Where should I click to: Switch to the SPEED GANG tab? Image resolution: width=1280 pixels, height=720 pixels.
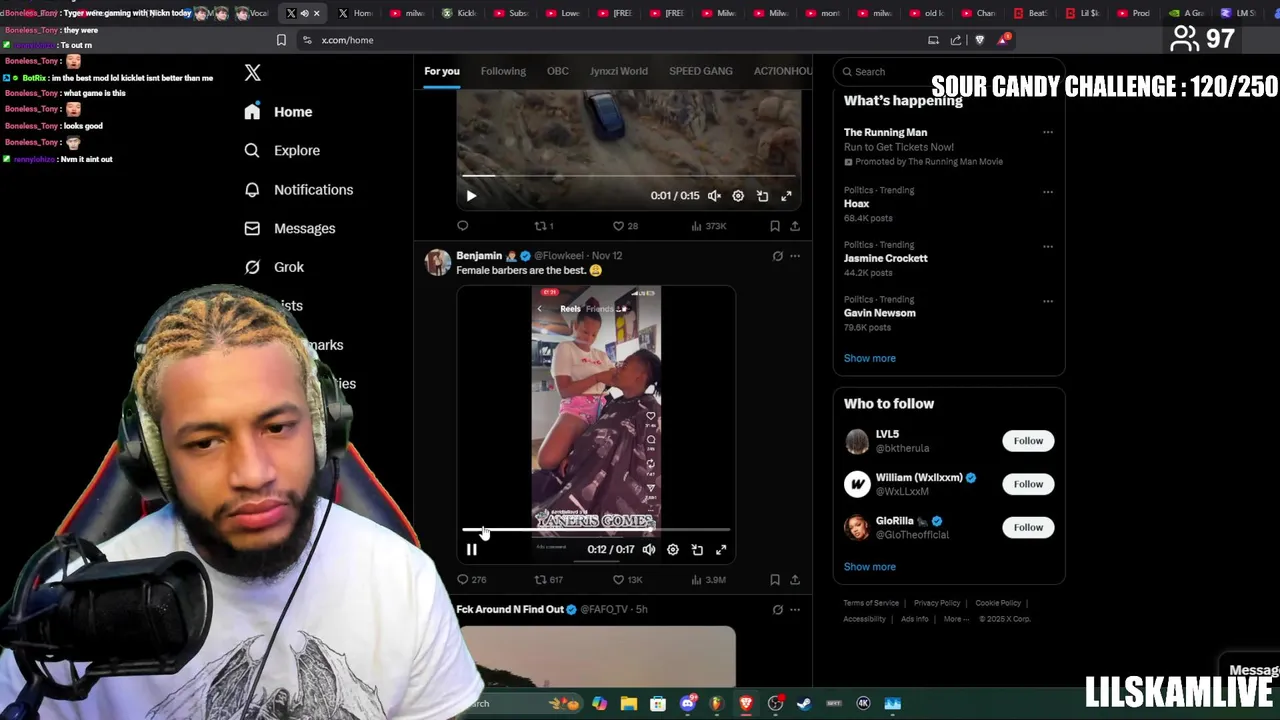pyautogui.click(x=701, y=71)
